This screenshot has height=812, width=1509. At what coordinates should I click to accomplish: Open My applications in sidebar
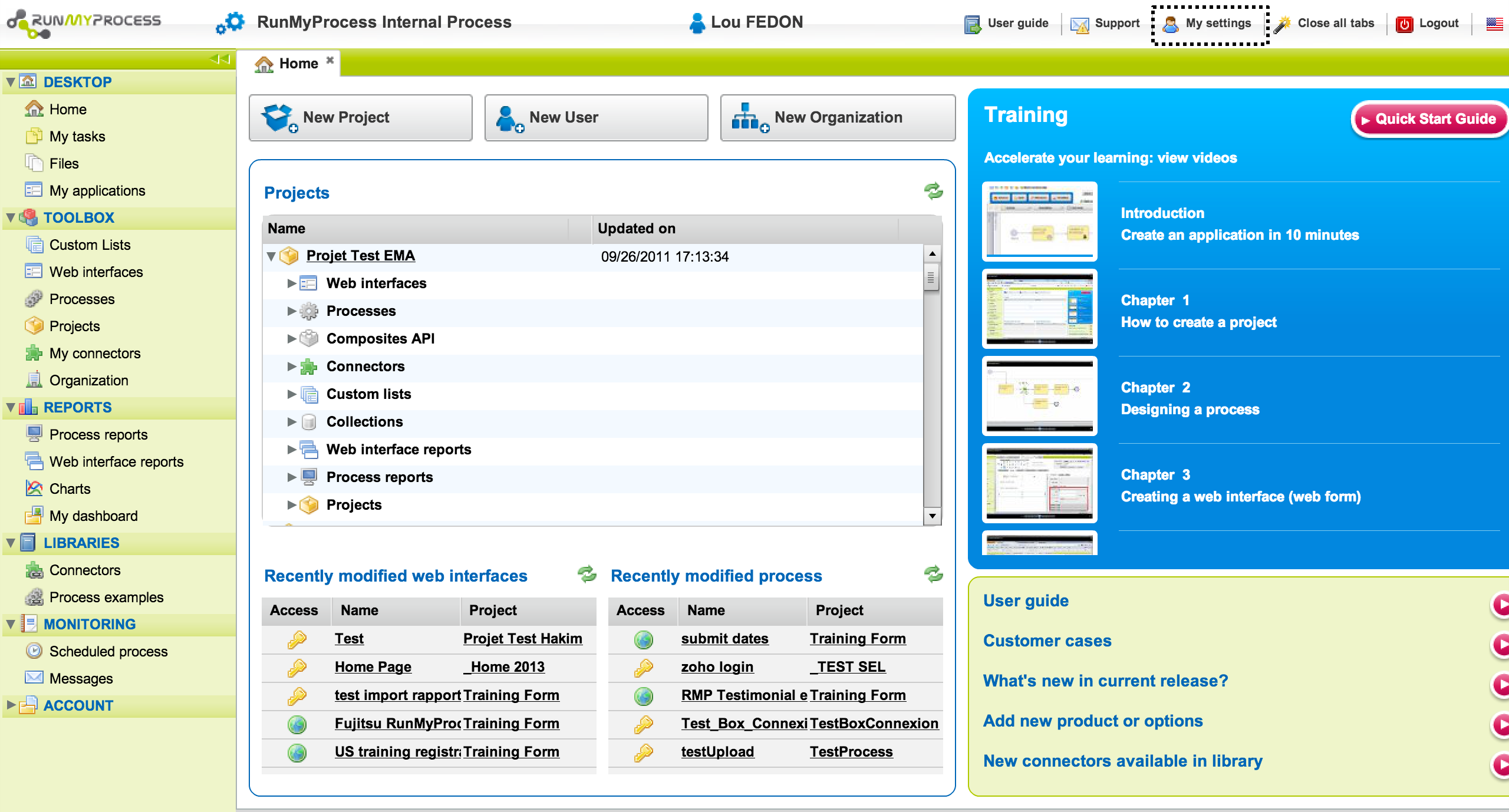[x=97, y=190]
